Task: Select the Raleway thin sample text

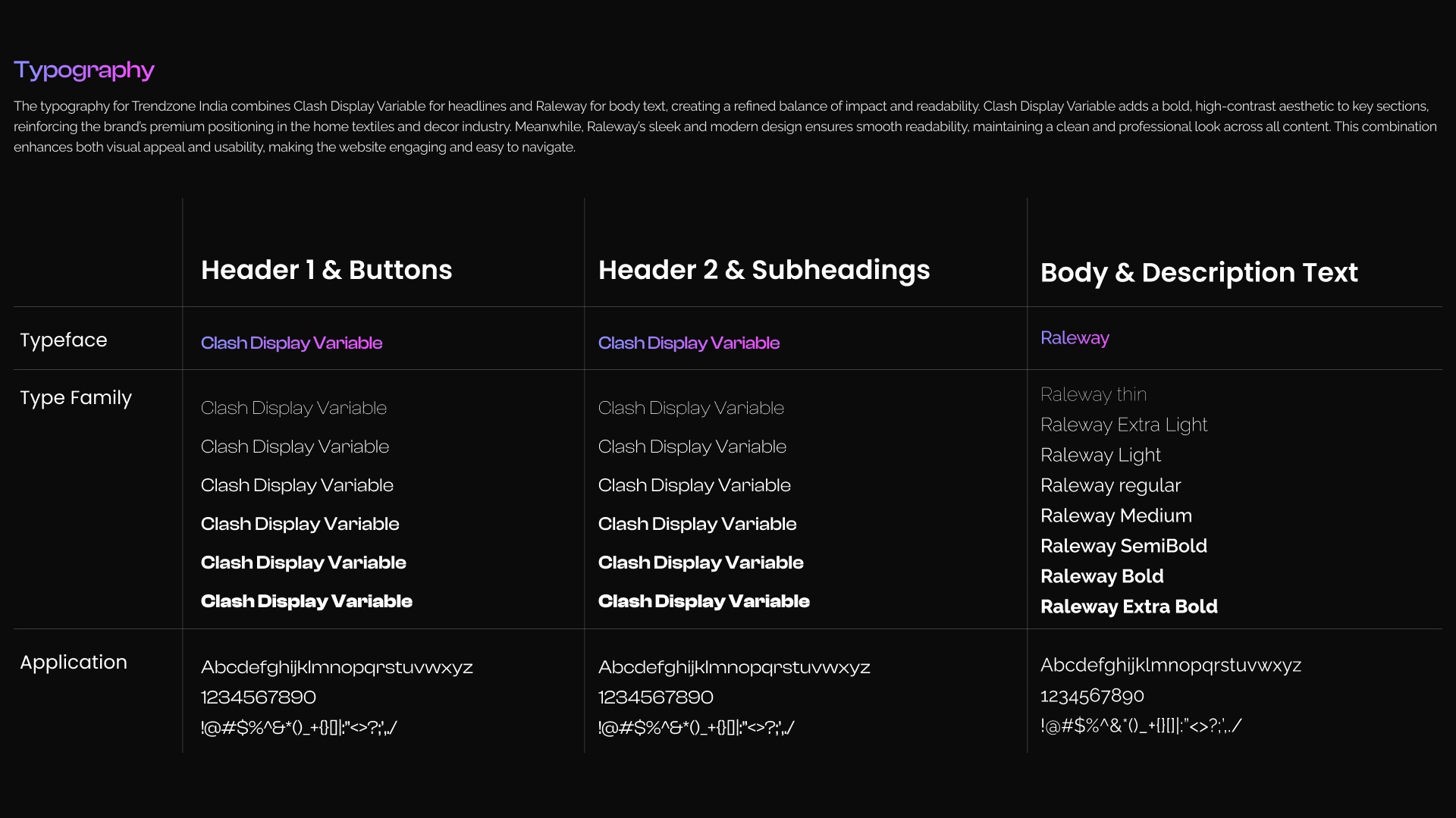Action: [x=1093, y=394]
